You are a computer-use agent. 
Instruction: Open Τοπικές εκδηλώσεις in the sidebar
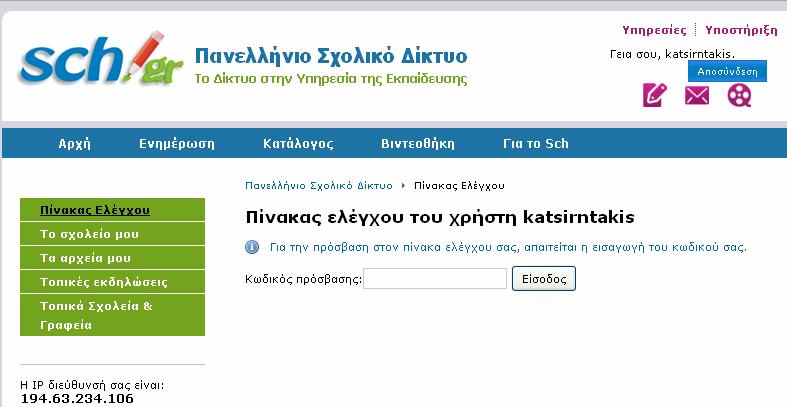[112, 282]
